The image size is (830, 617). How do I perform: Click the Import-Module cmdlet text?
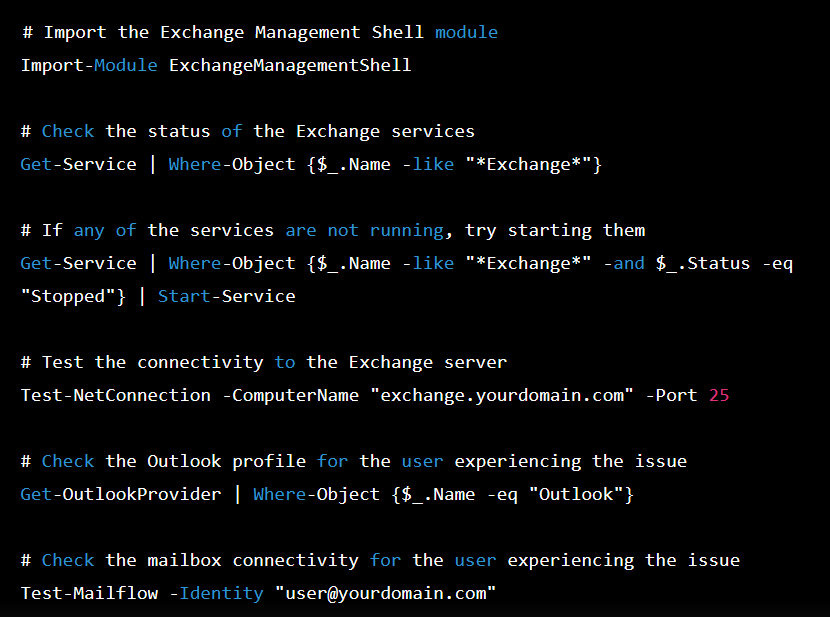89,66
